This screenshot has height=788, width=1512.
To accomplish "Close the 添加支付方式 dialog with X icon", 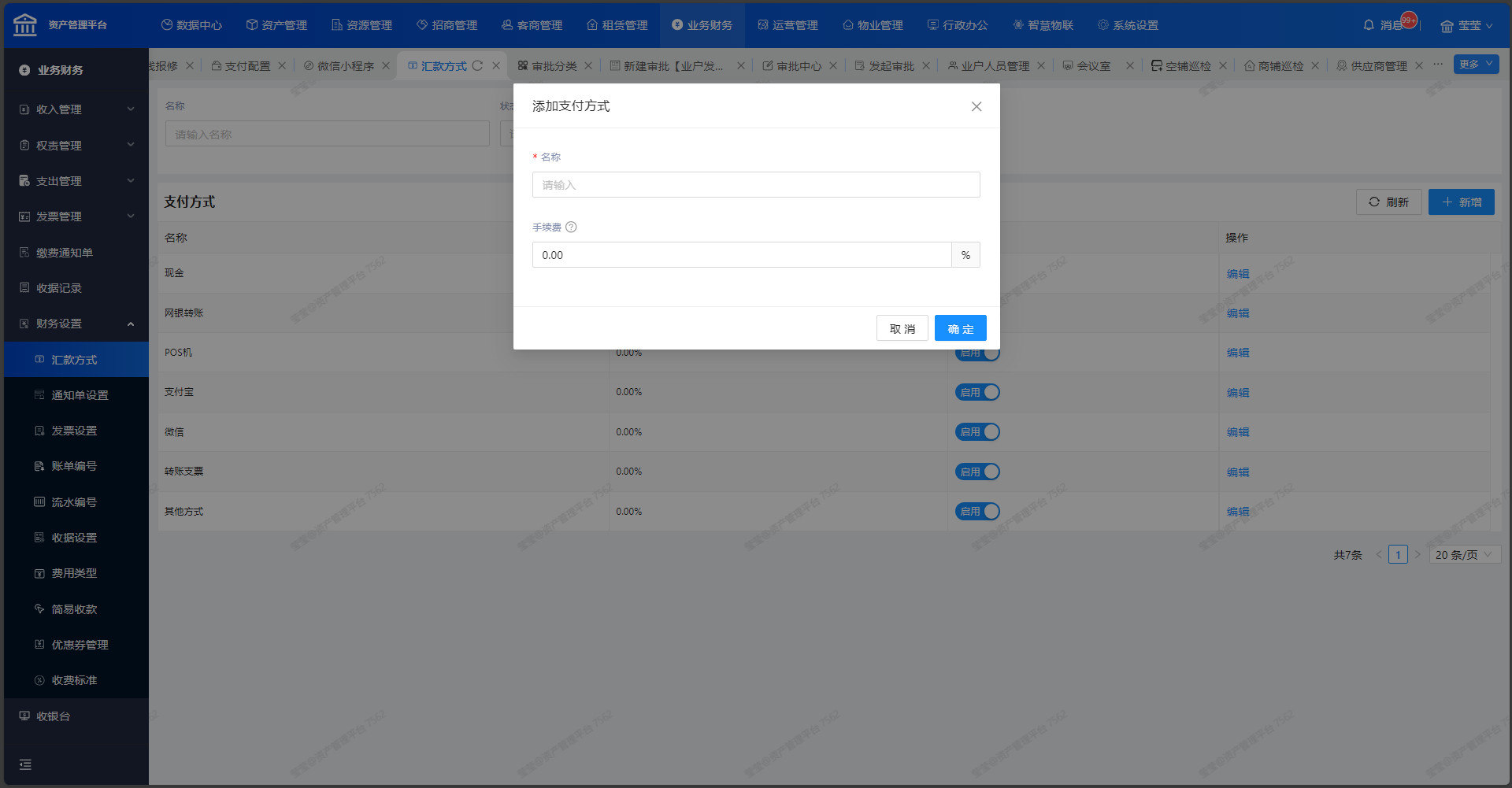I will coord(976,106).
